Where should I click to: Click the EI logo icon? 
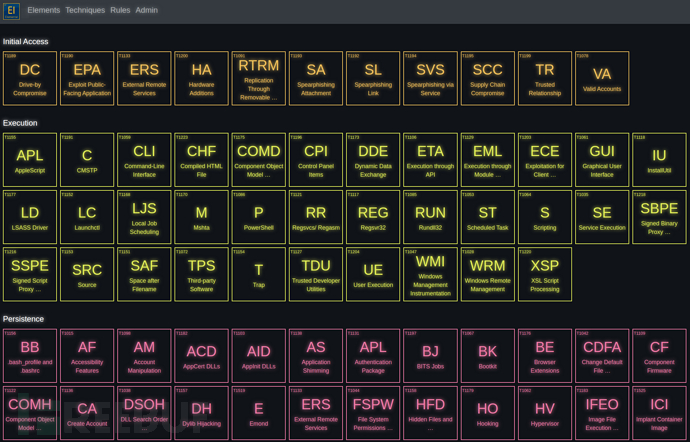(11, 11)
